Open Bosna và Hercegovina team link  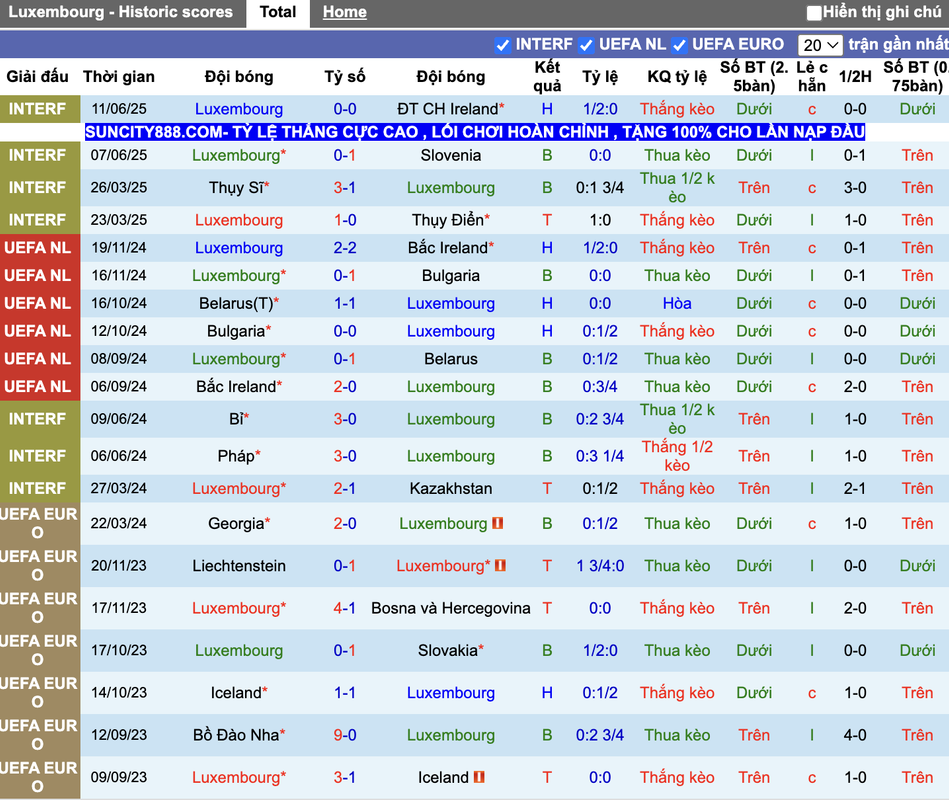[x=450, y=608]
